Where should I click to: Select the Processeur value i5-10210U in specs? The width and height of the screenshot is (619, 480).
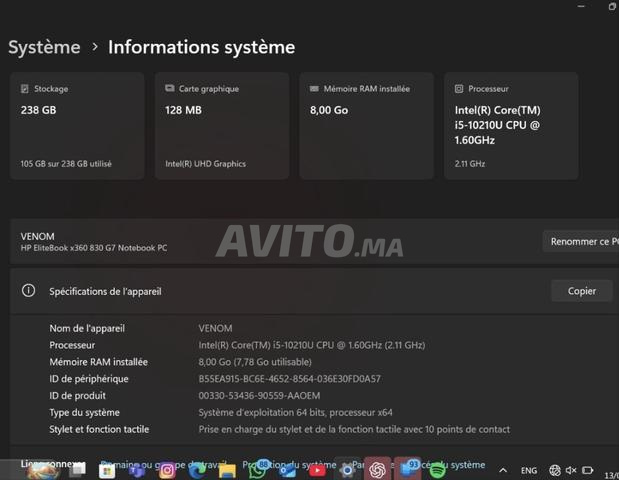pyautogui.click(x=312, y=345)
